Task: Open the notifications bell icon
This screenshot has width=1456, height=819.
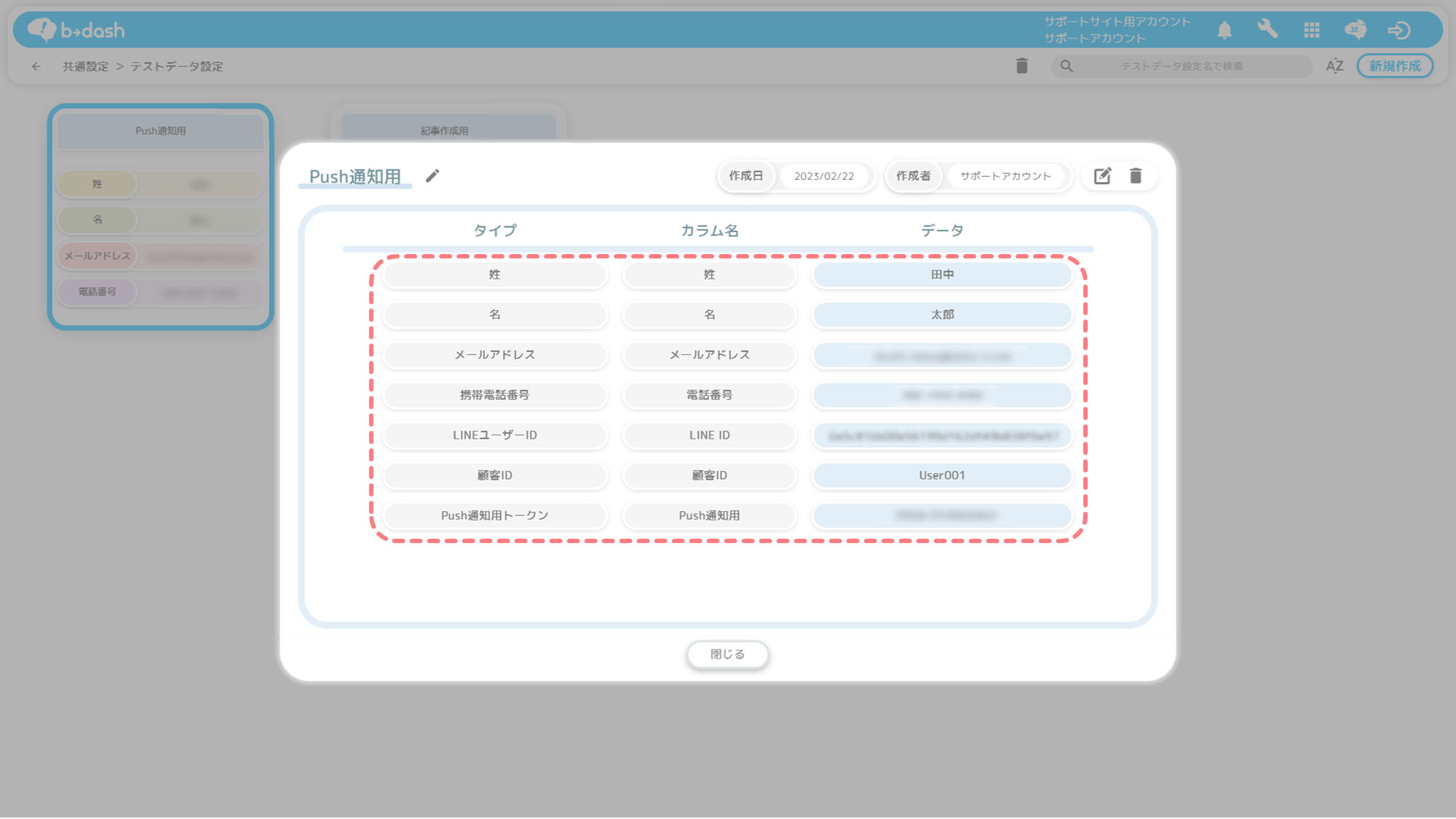Action: [x=1224, y=31]
